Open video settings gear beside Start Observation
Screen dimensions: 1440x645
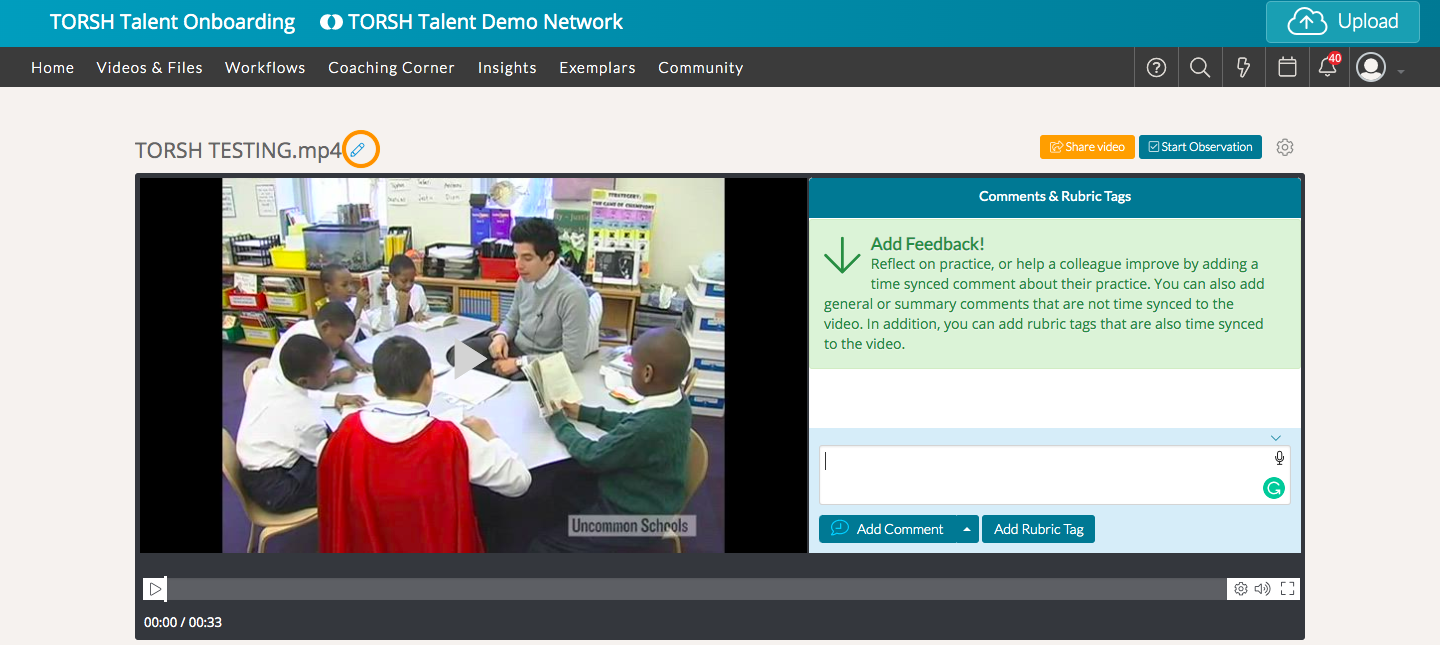(1285, 147)
